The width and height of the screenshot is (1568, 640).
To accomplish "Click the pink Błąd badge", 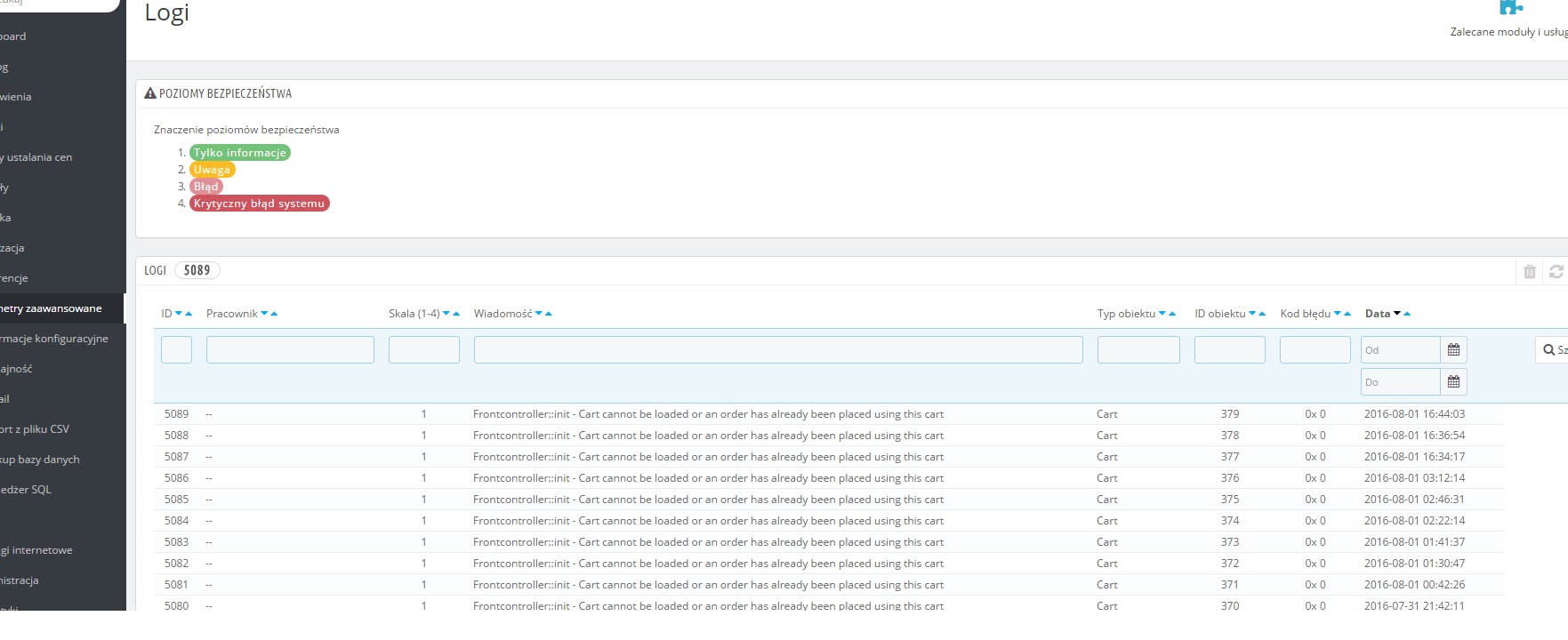I will [x=205, y=187].
